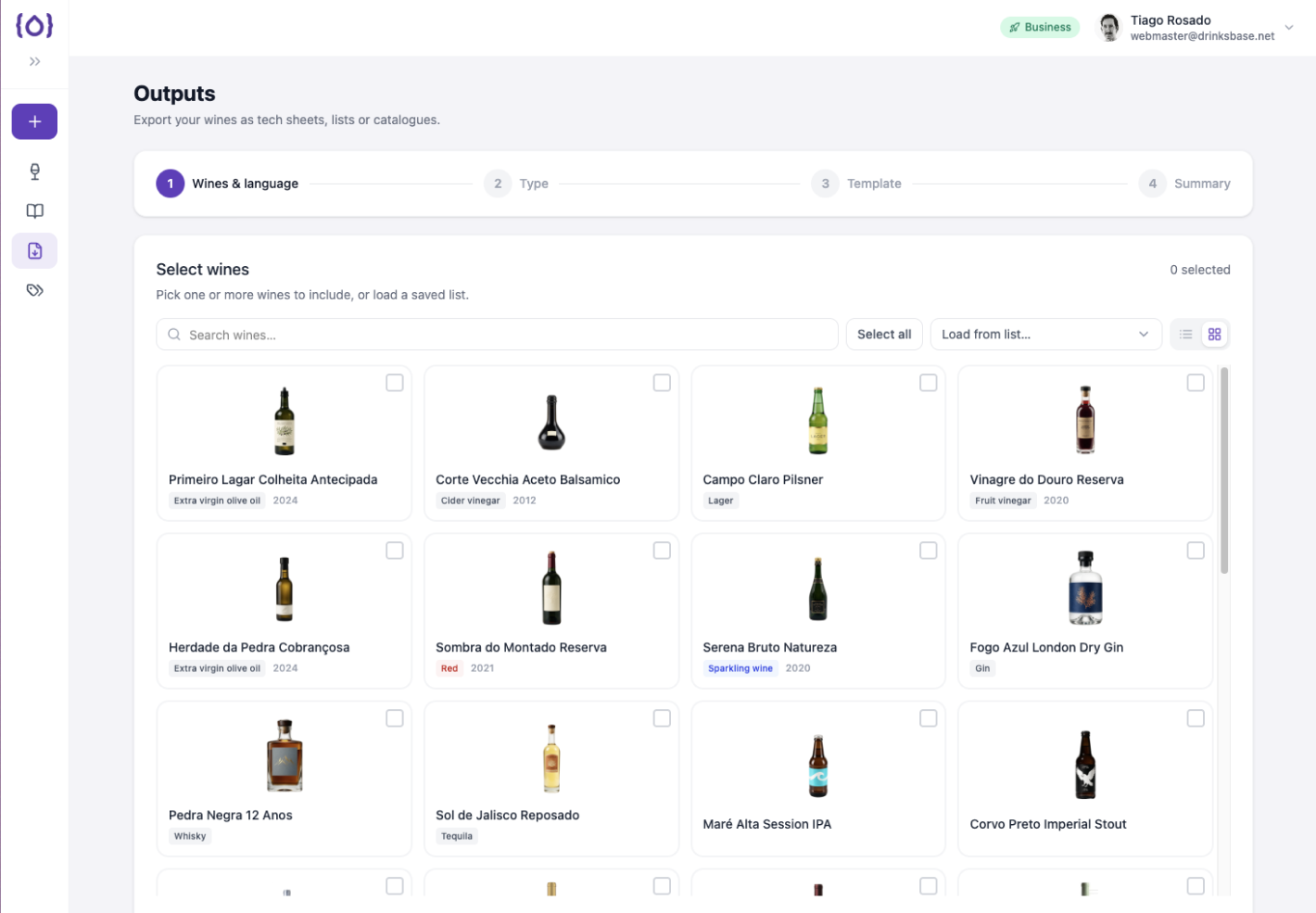Open the Load from list dropdown

click(x=1045, y=335)
